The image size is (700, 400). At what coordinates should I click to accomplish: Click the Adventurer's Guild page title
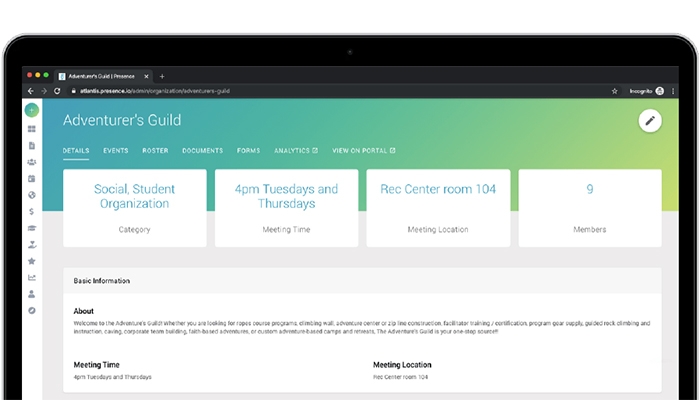coord(122,120)
